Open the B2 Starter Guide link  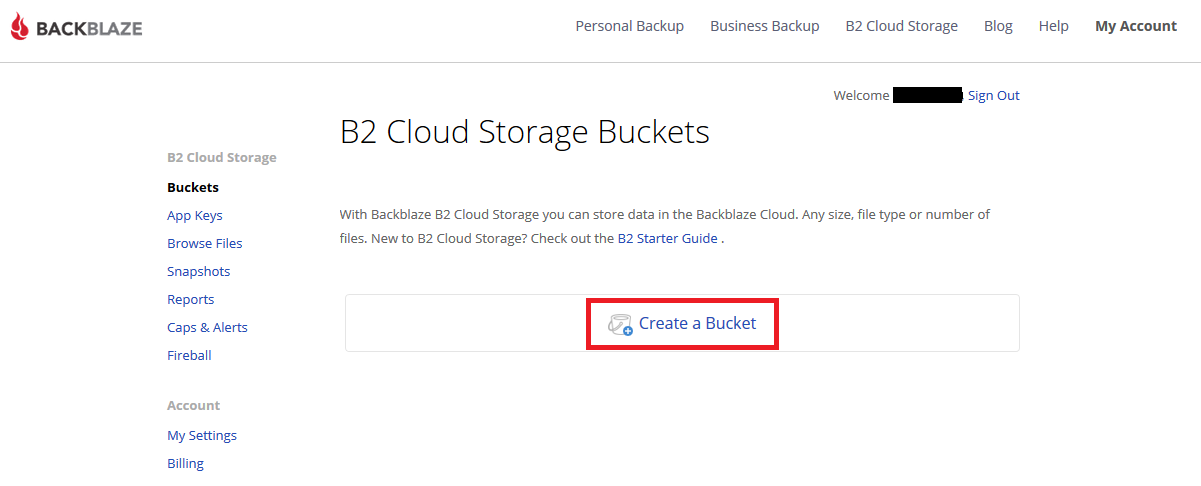(x=667, y=238)
